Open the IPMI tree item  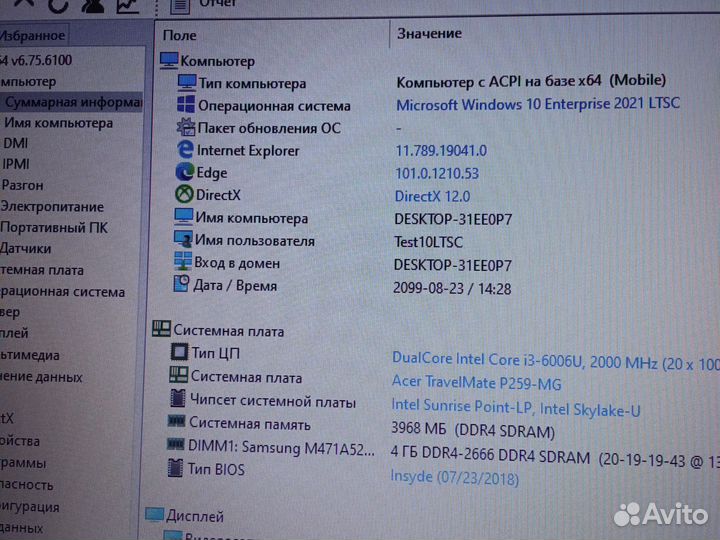pyautogui.click(x=16, y=164)
